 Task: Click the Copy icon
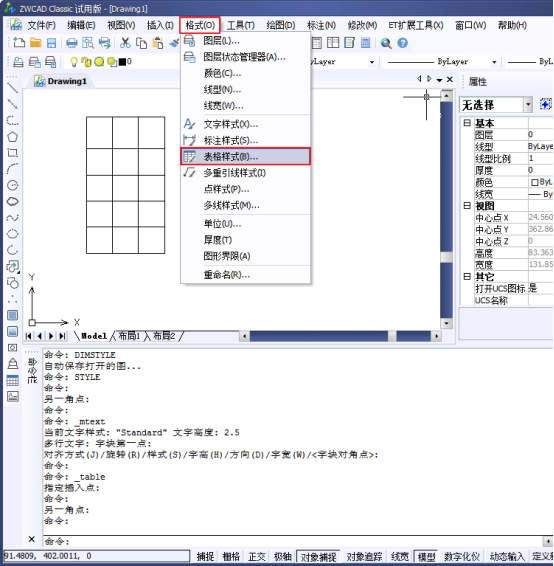141,43
